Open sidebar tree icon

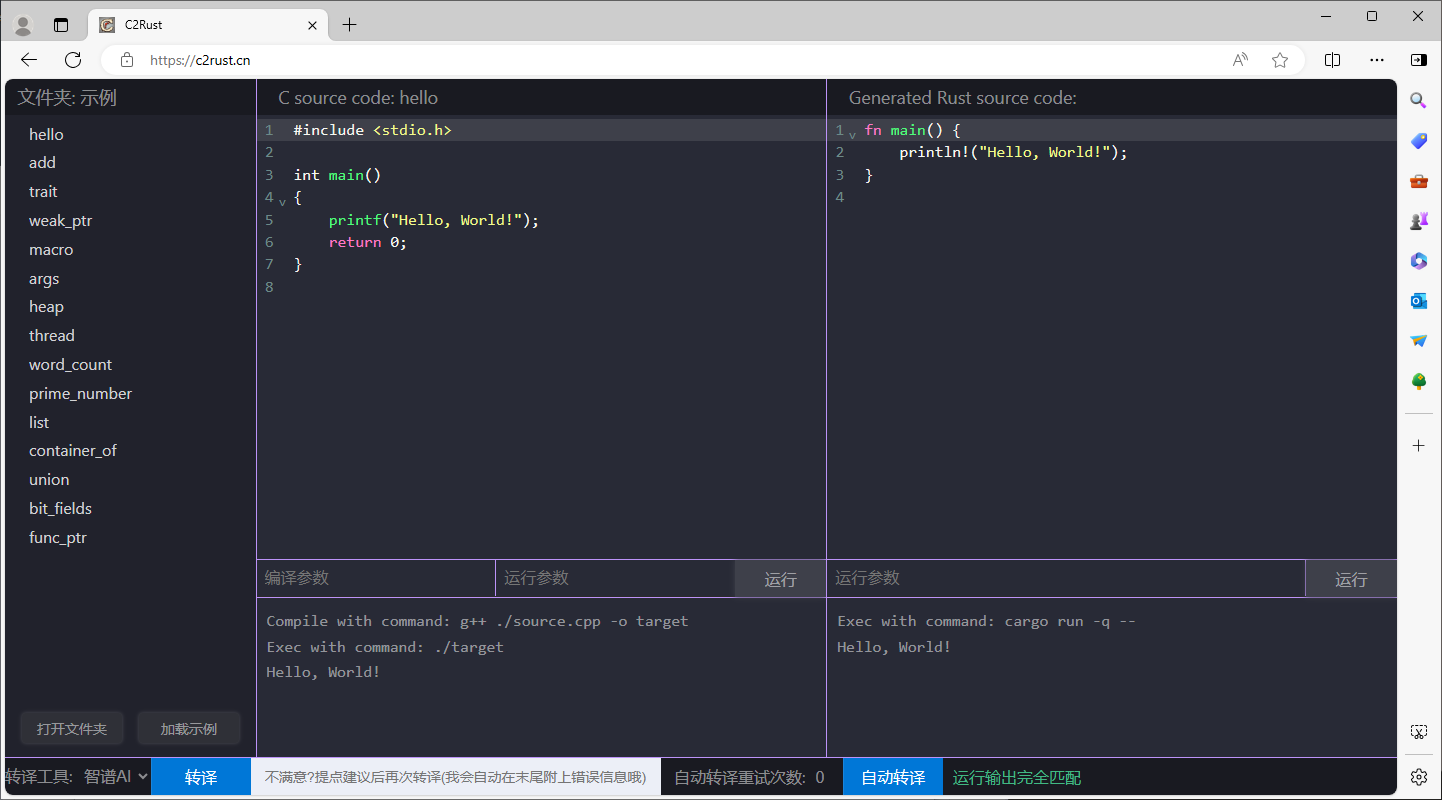tap(1418, 381)
